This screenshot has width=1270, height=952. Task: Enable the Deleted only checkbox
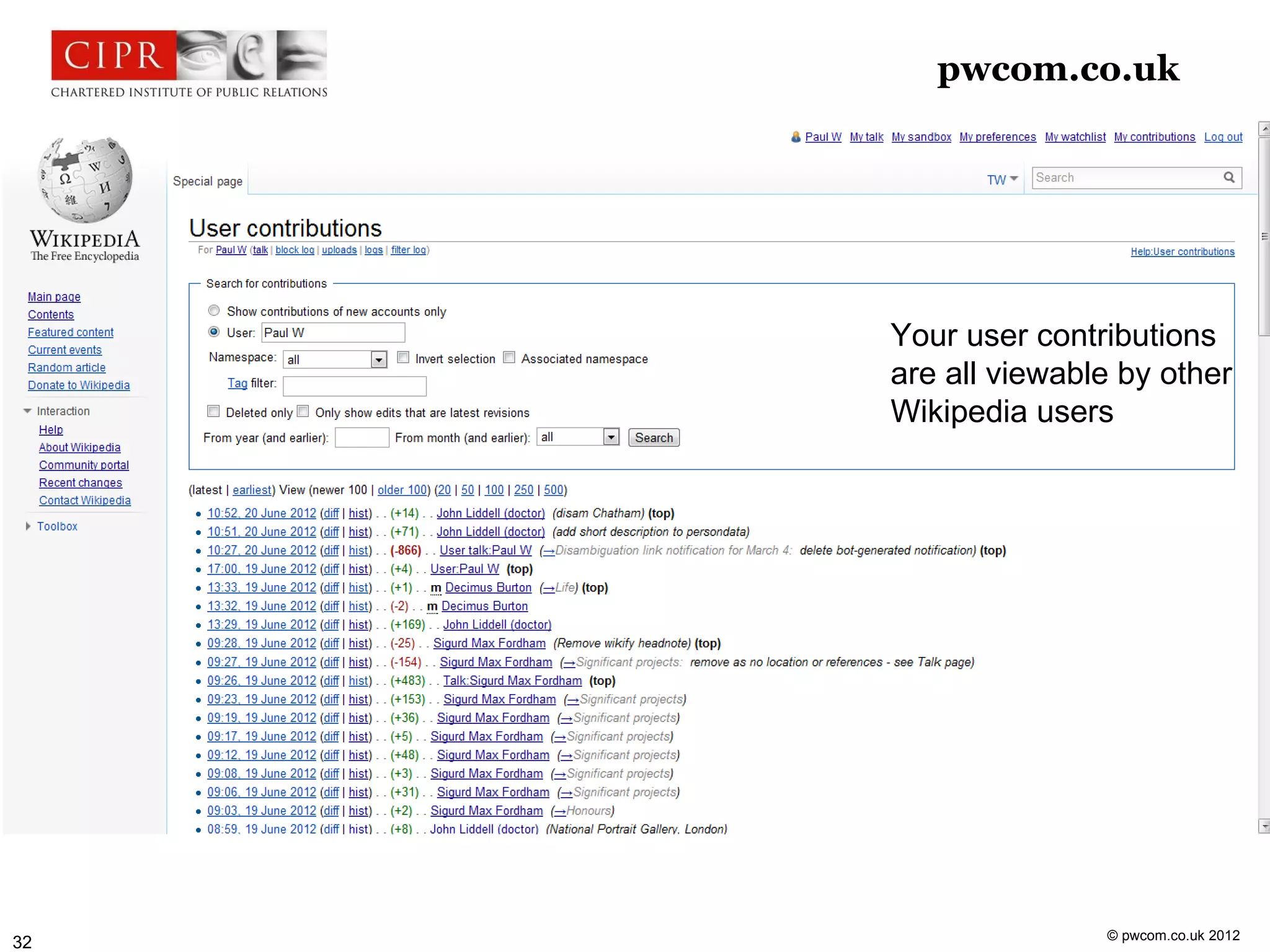point(214,412)
